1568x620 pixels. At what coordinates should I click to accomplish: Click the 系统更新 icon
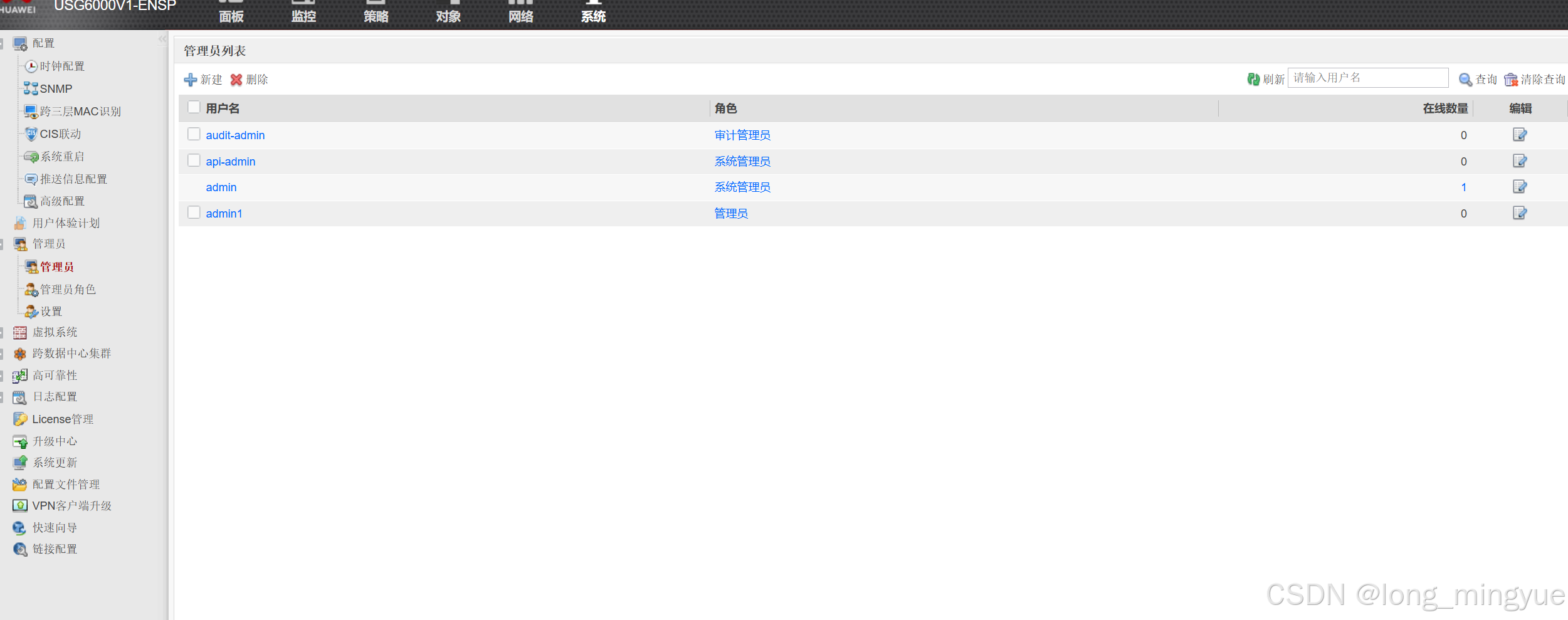point(20,463)
